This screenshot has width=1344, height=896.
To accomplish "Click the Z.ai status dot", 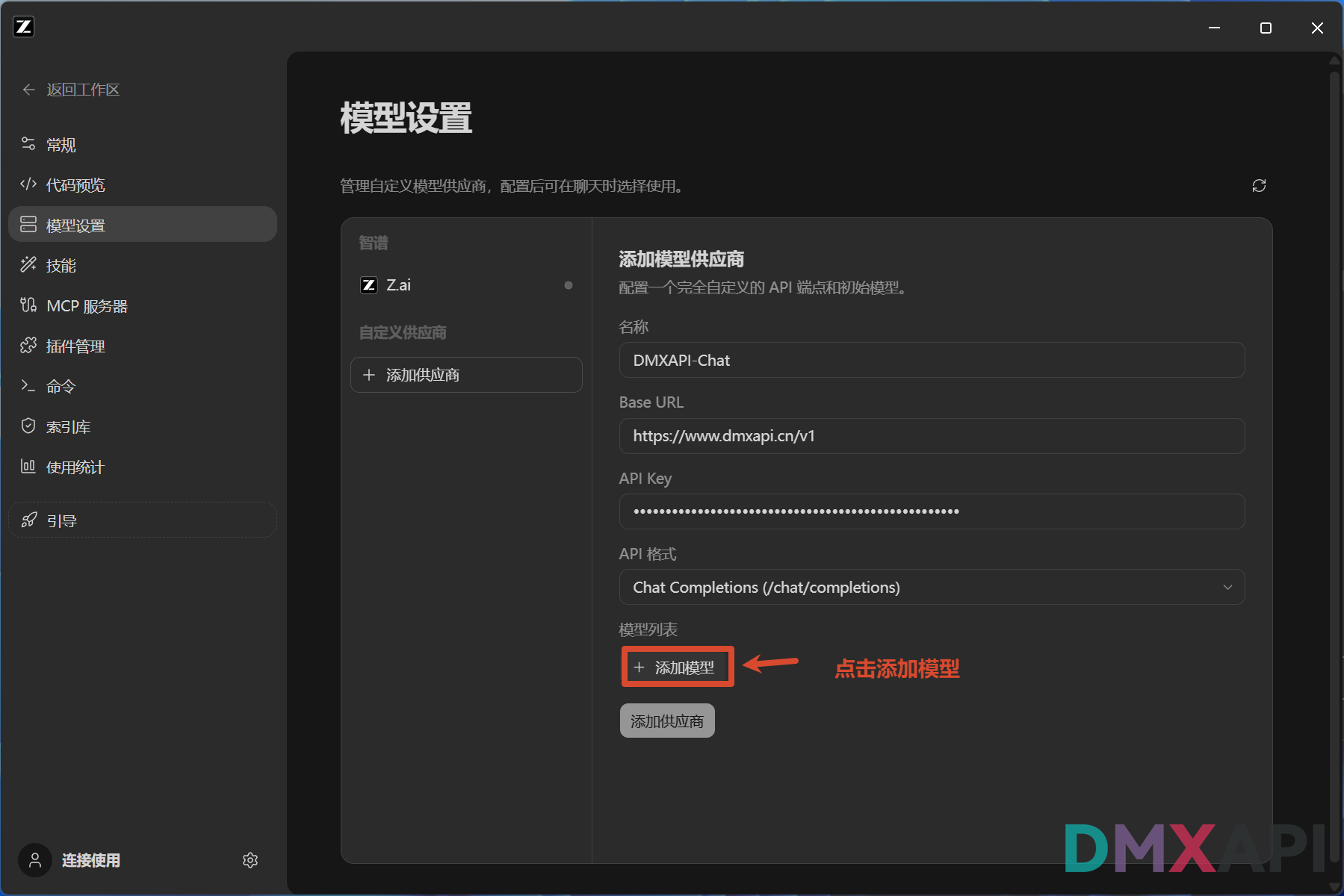I will [569, 285].
